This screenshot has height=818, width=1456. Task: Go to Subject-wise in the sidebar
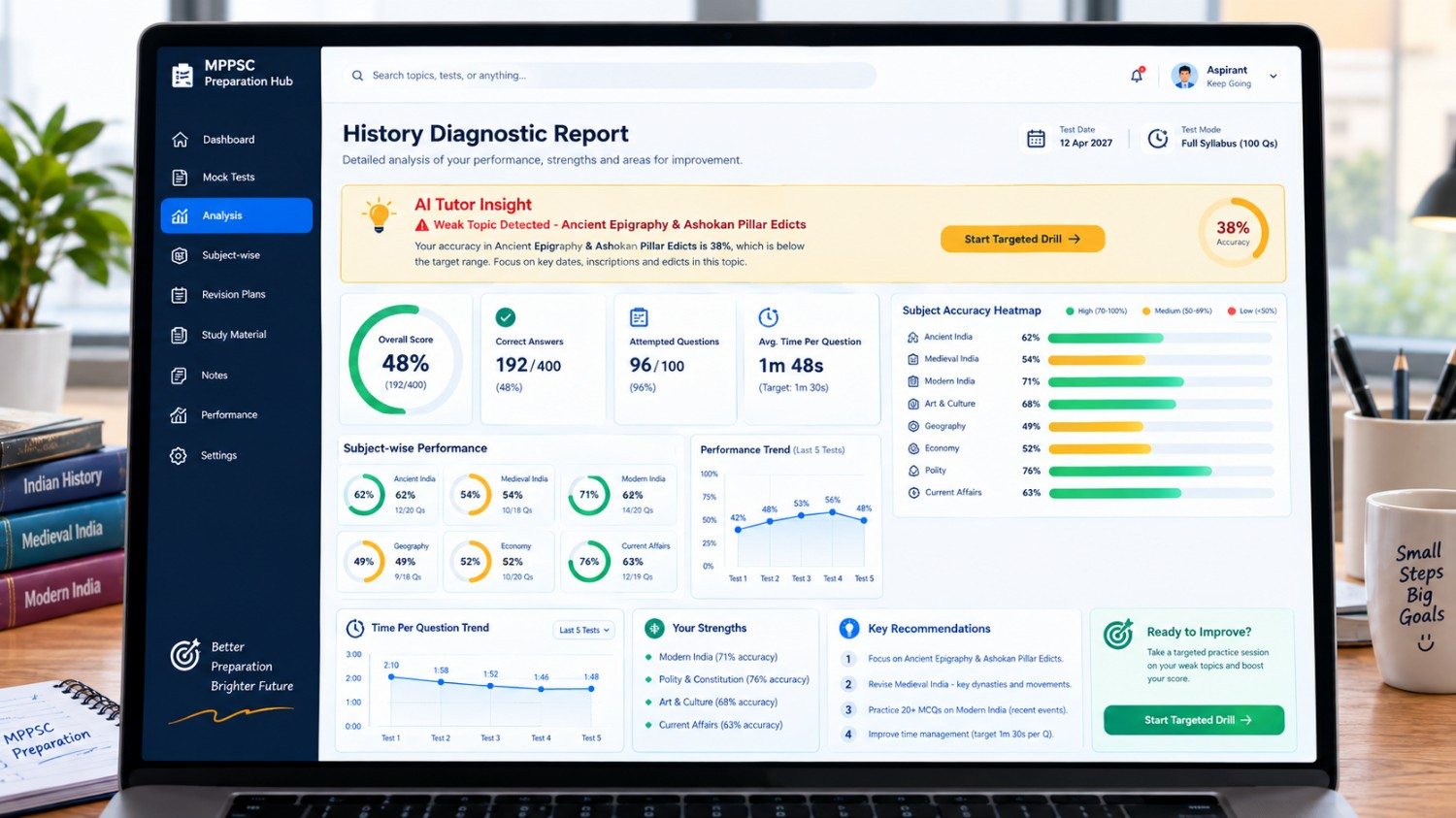tap(236, 255)
